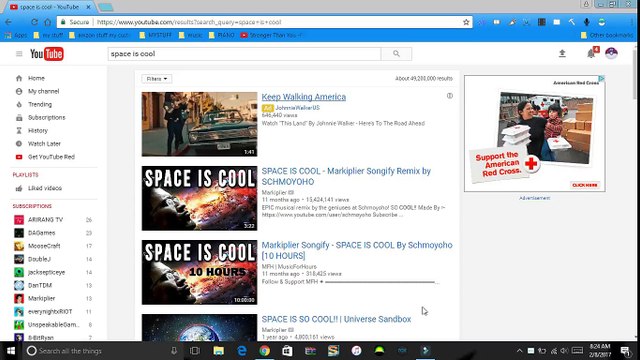Open iTunes from the taskbar
The height and width of the screenshot is (360, 640).
click(x=356, y=351)
